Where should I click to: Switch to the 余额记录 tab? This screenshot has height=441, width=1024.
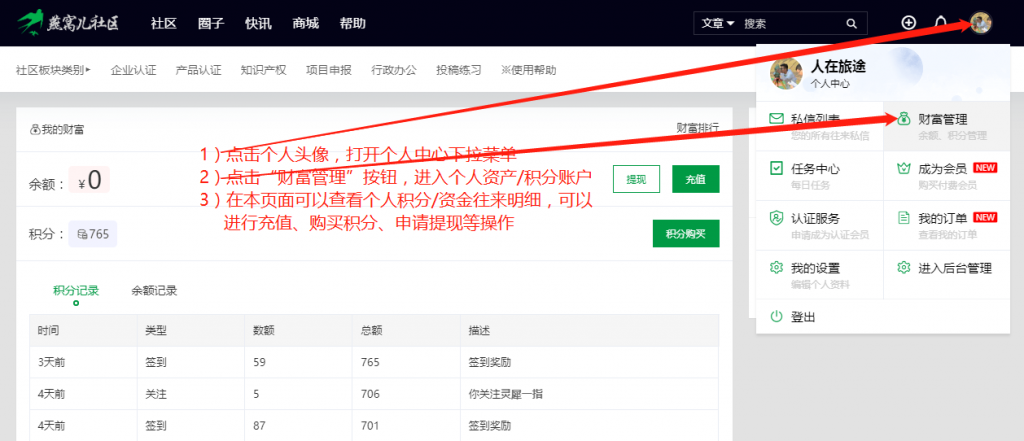[x=154, y=290]
